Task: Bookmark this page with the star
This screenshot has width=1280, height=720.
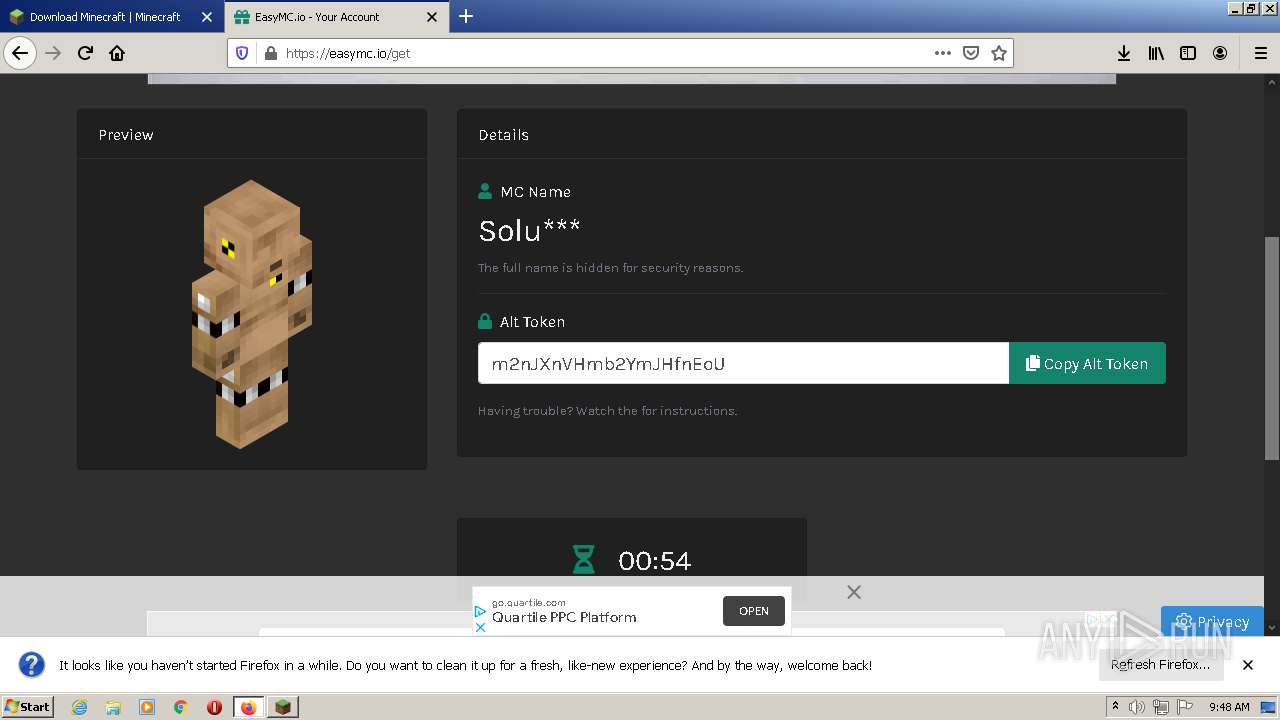Action: click(x=998, y=53)
